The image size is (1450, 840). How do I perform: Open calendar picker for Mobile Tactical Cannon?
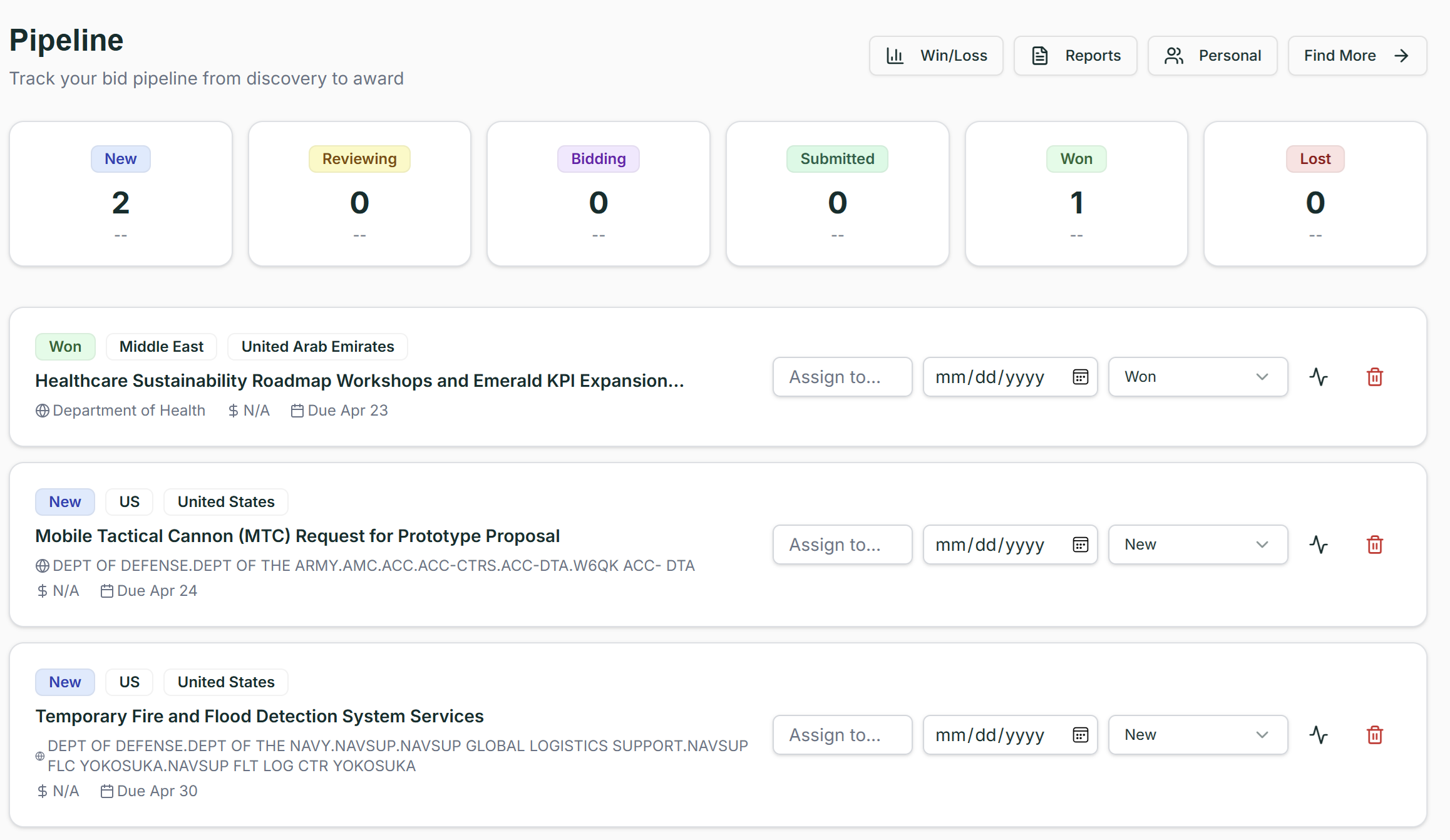point(1080,545)
